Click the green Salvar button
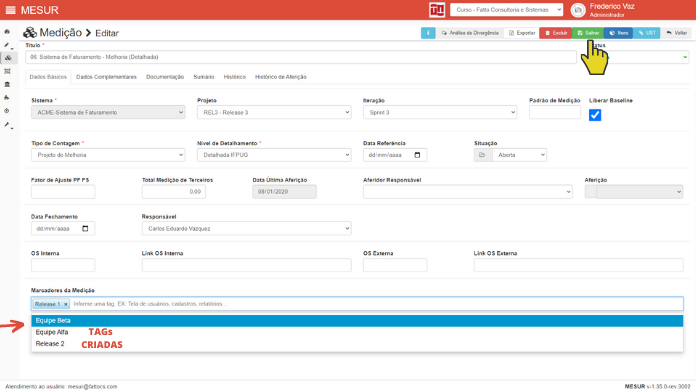Image resolution: width=696 pixels, height=392 pixels. point(588,33)
